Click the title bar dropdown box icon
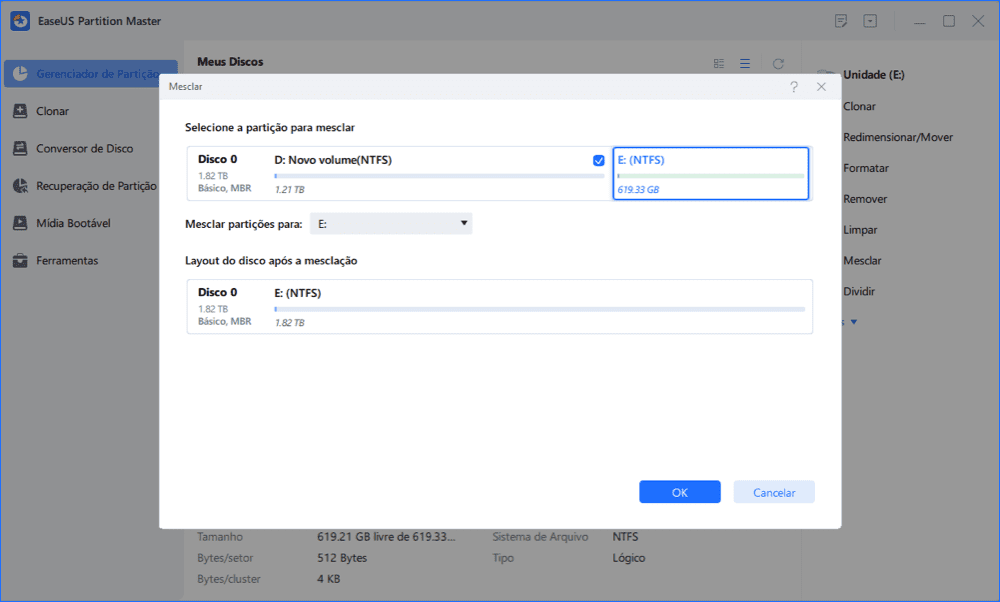This screenshot has width=1000, height=602. [871, 21]
